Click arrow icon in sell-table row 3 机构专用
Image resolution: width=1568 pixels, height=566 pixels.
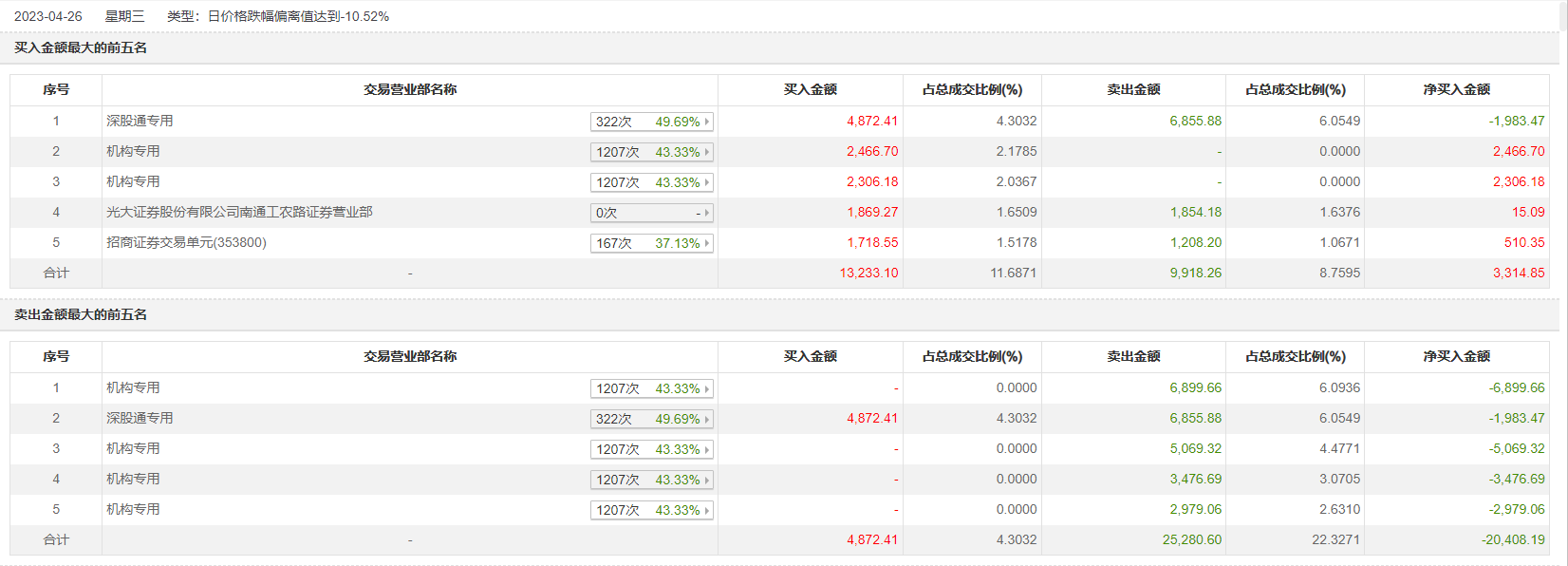coord(707,449)
